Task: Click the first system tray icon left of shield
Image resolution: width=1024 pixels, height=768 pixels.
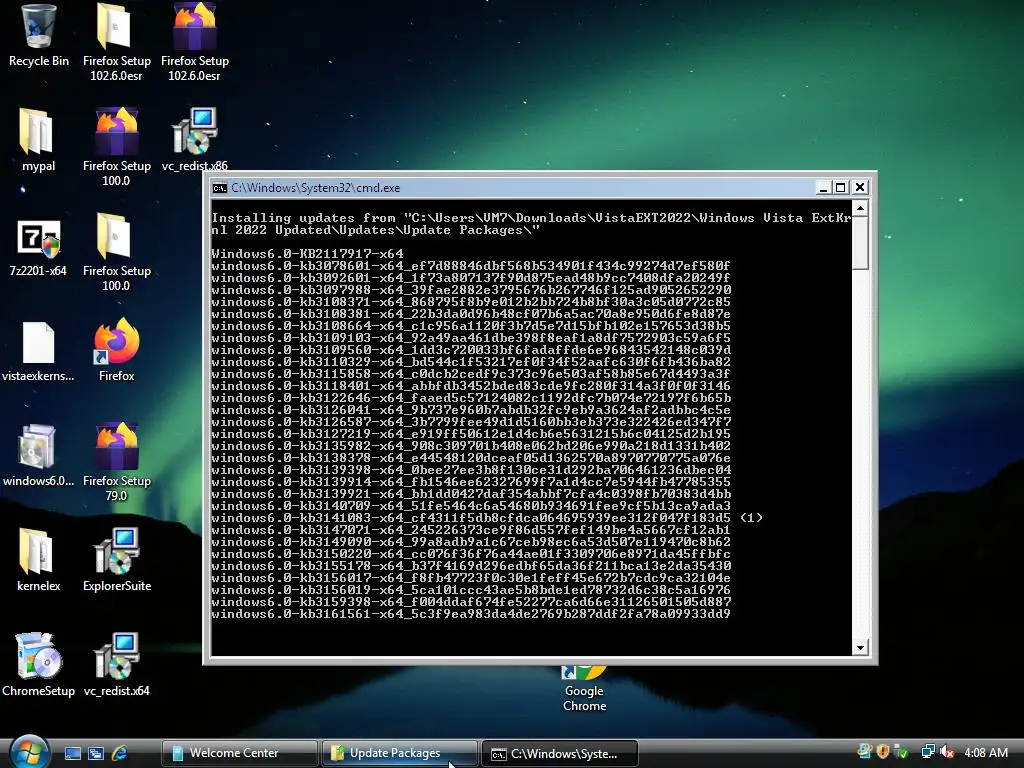Action: (x=865, y=752)
